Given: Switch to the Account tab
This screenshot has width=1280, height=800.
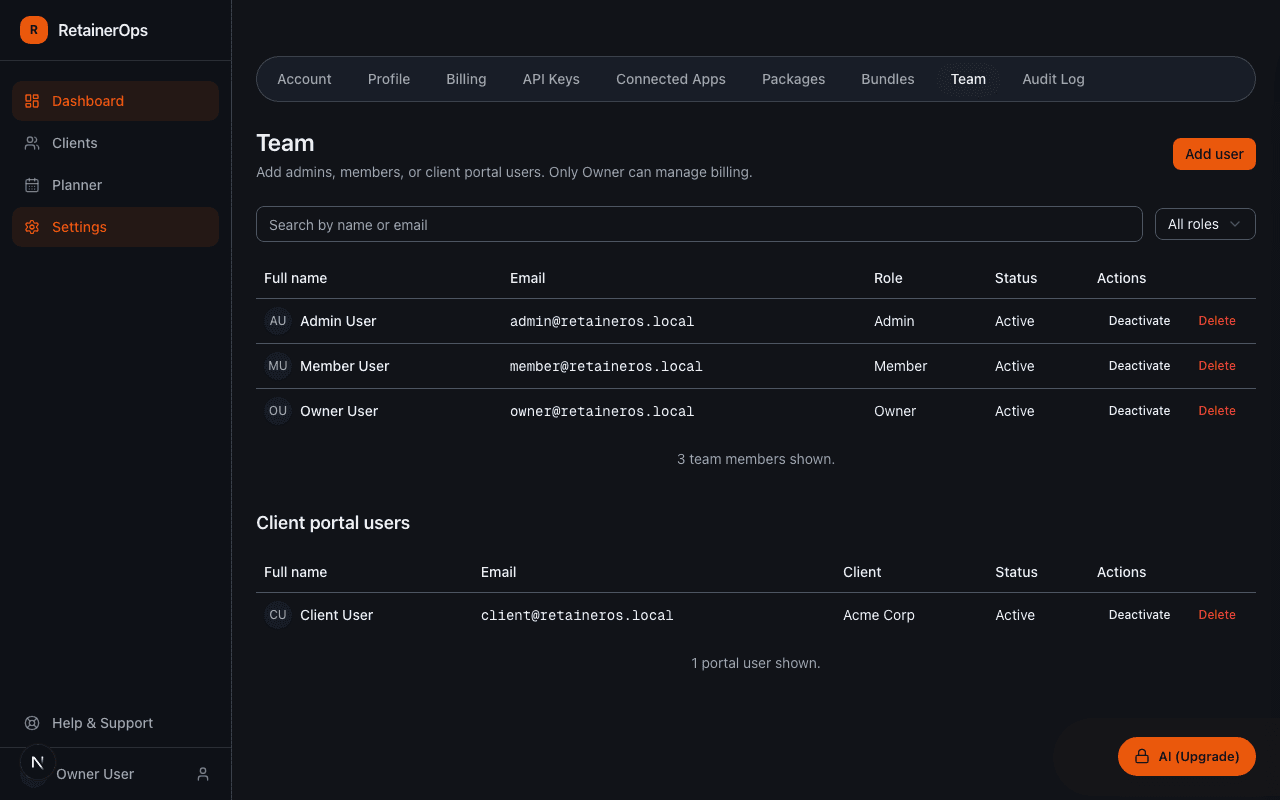Looking at the screenshot, I should pyautogui.click(x=304, y=79).
